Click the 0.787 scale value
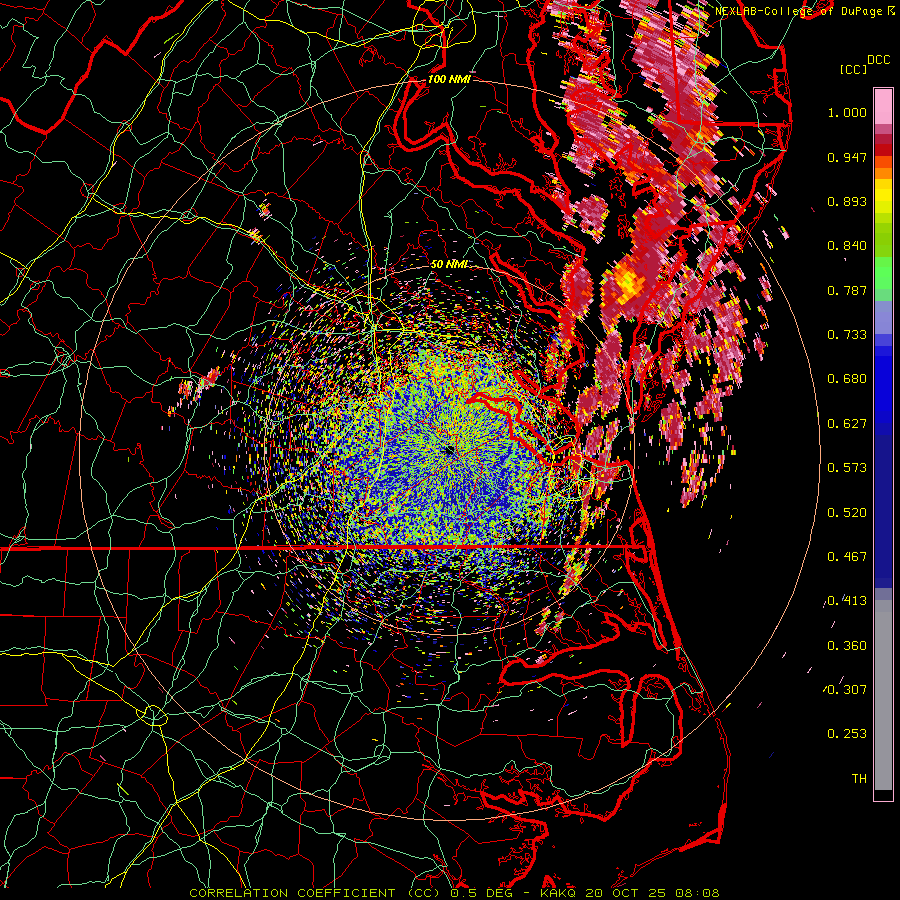The width and height of the screenshot is (900, 900). tap(847, 290)
